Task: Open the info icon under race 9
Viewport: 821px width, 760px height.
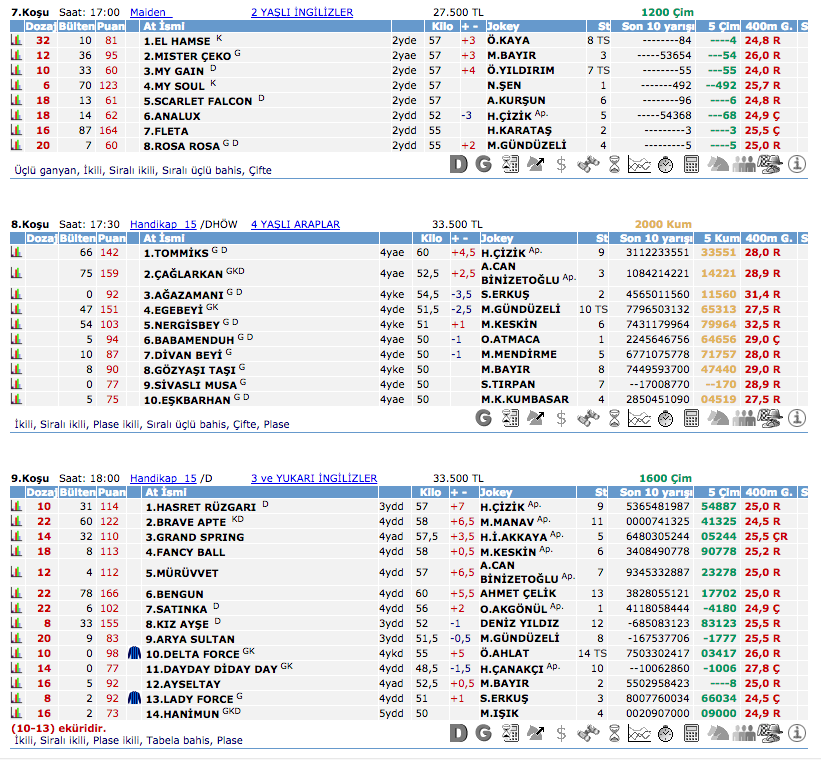Action: point(797,734)
